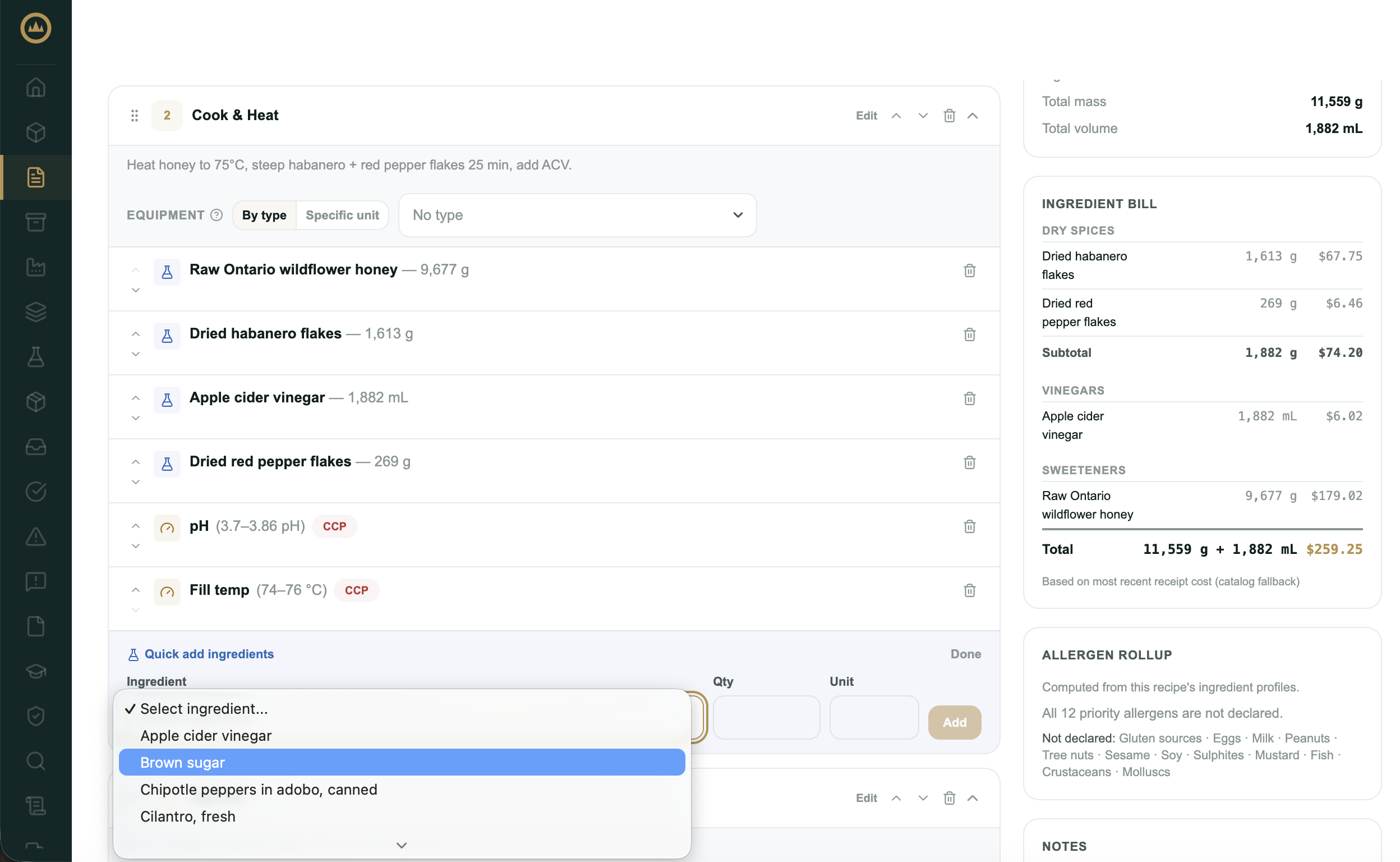Screen dimensions: 1400x862
Task: Open the home icon in the sidebar
Action: click(36, 87)
